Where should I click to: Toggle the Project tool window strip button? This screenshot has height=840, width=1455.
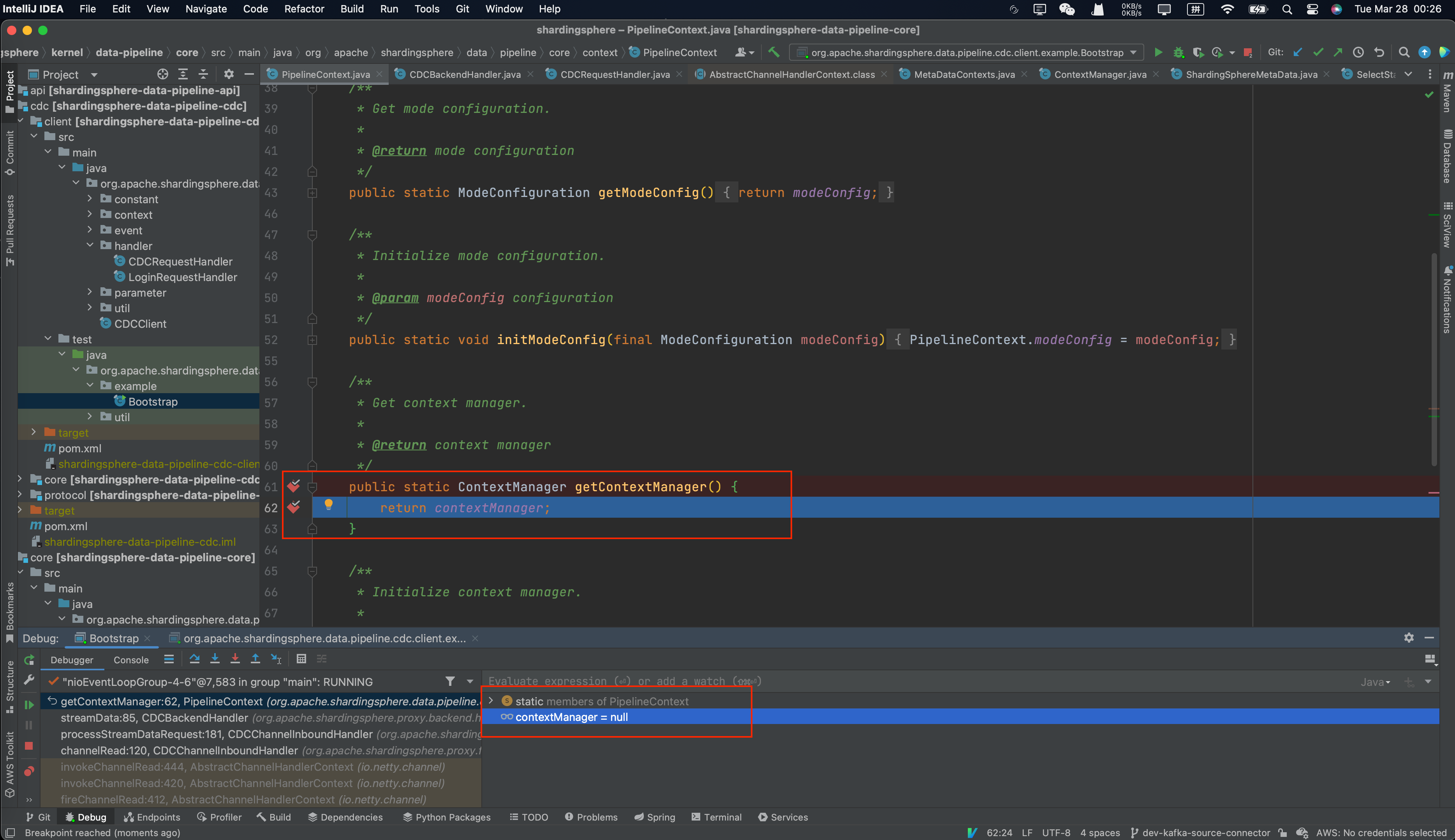[x=9, y=92]
